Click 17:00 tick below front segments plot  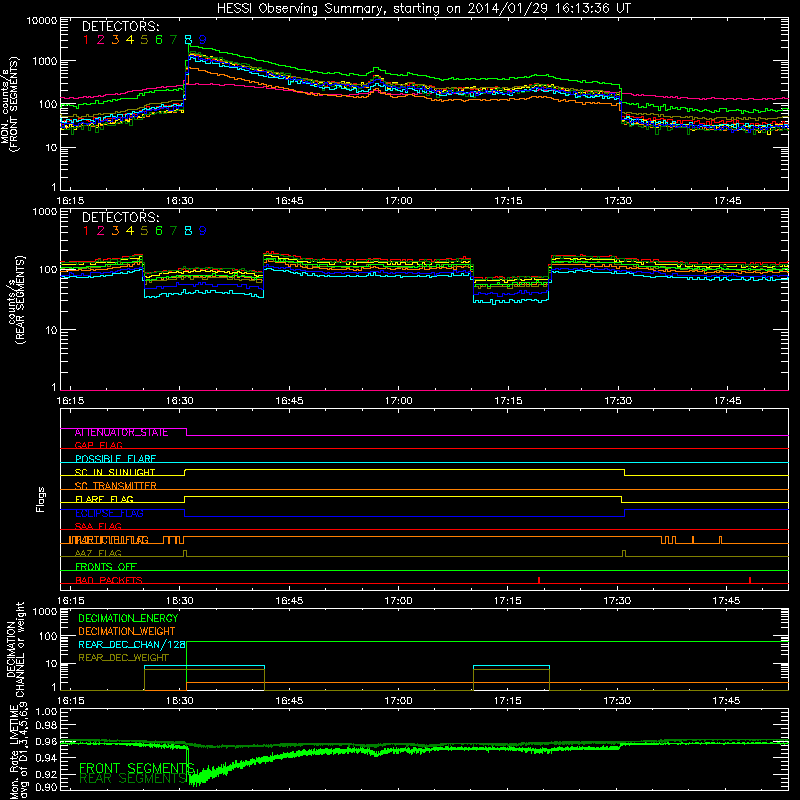pyautogui.click(x=398, y=201)
